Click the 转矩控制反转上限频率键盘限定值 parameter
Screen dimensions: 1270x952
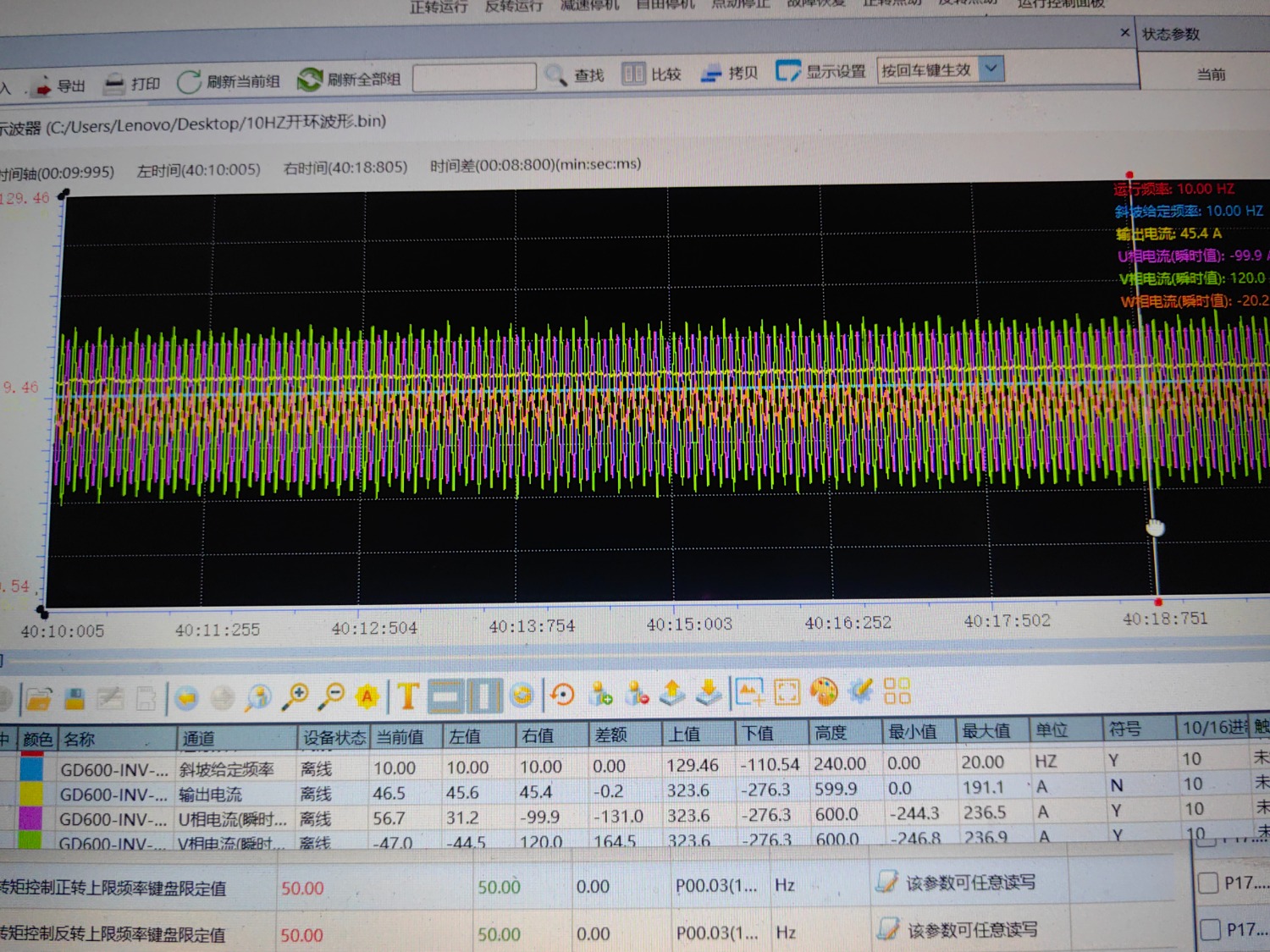113,934
